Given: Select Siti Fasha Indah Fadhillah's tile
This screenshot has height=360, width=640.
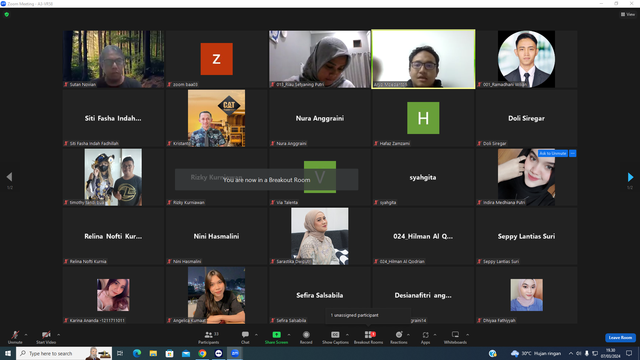Looking at the screenshot, I should click(x=113, y=118).
